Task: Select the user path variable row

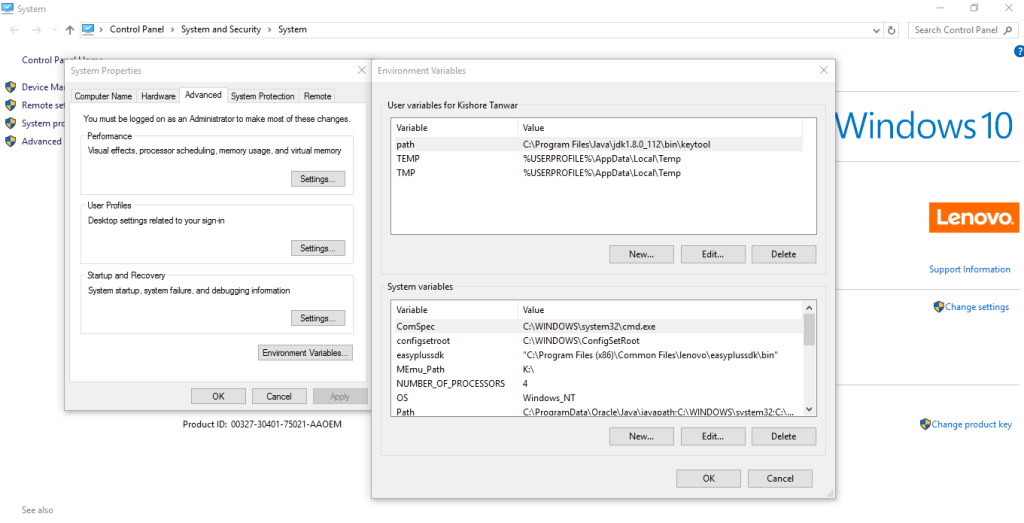Action: (x=597, y=144)
